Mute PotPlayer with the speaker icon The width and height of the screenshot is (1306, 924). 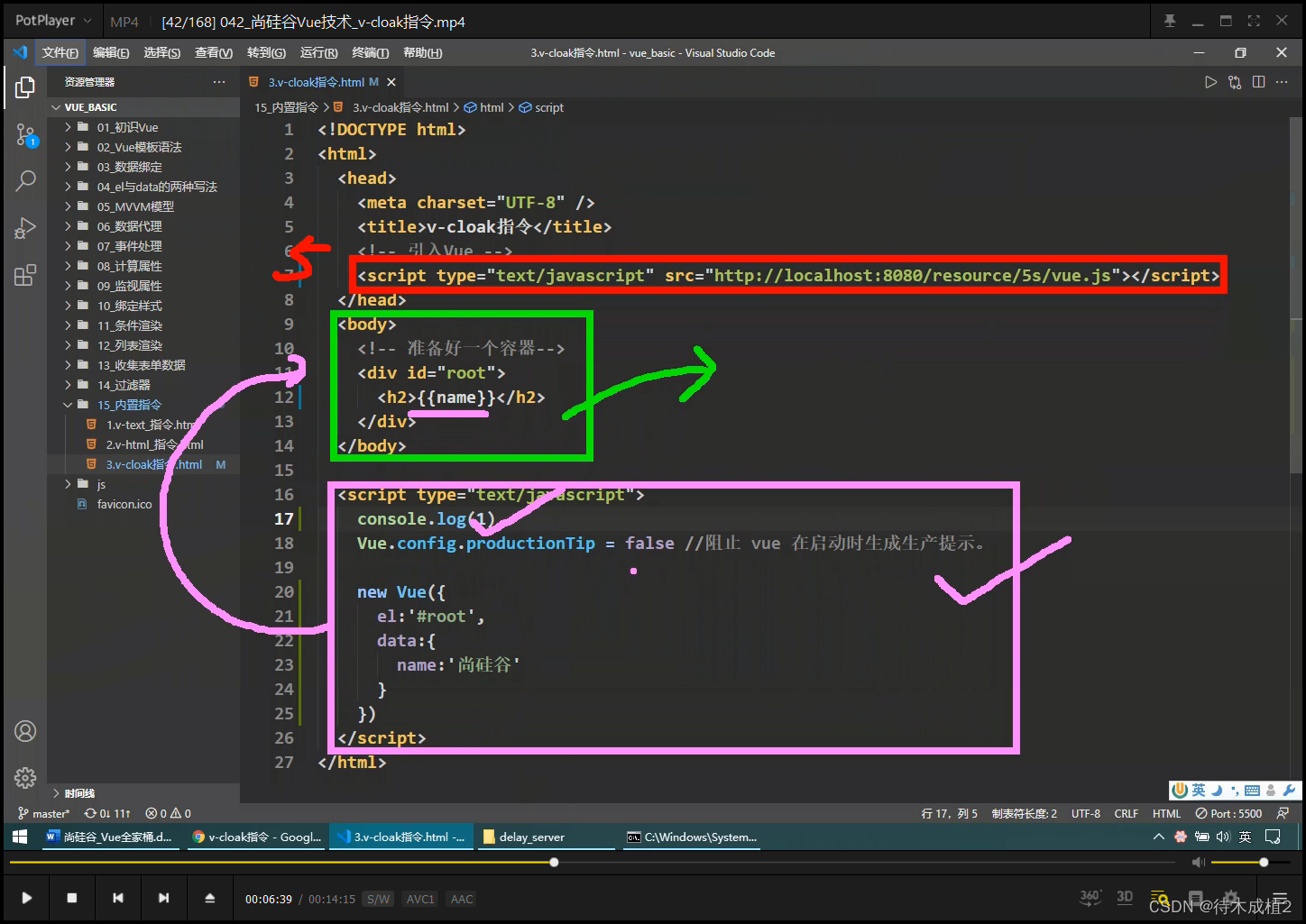(1199, 863)
